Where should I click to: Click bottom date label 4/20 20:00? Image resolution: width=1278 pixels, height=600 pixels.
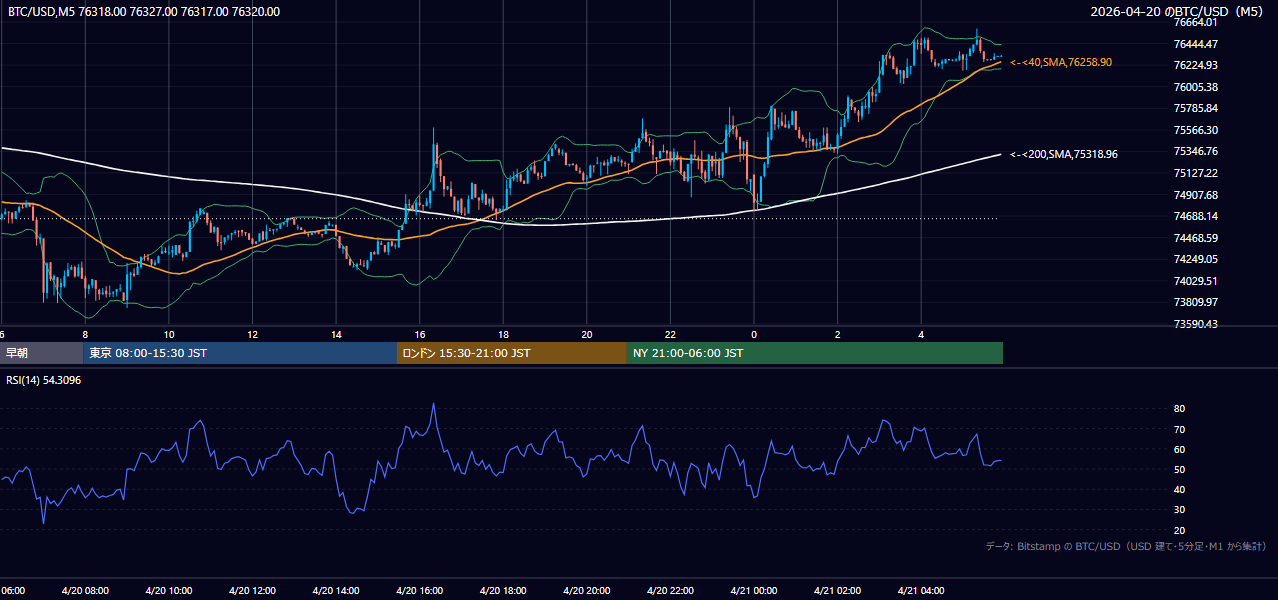pos(586,591)
